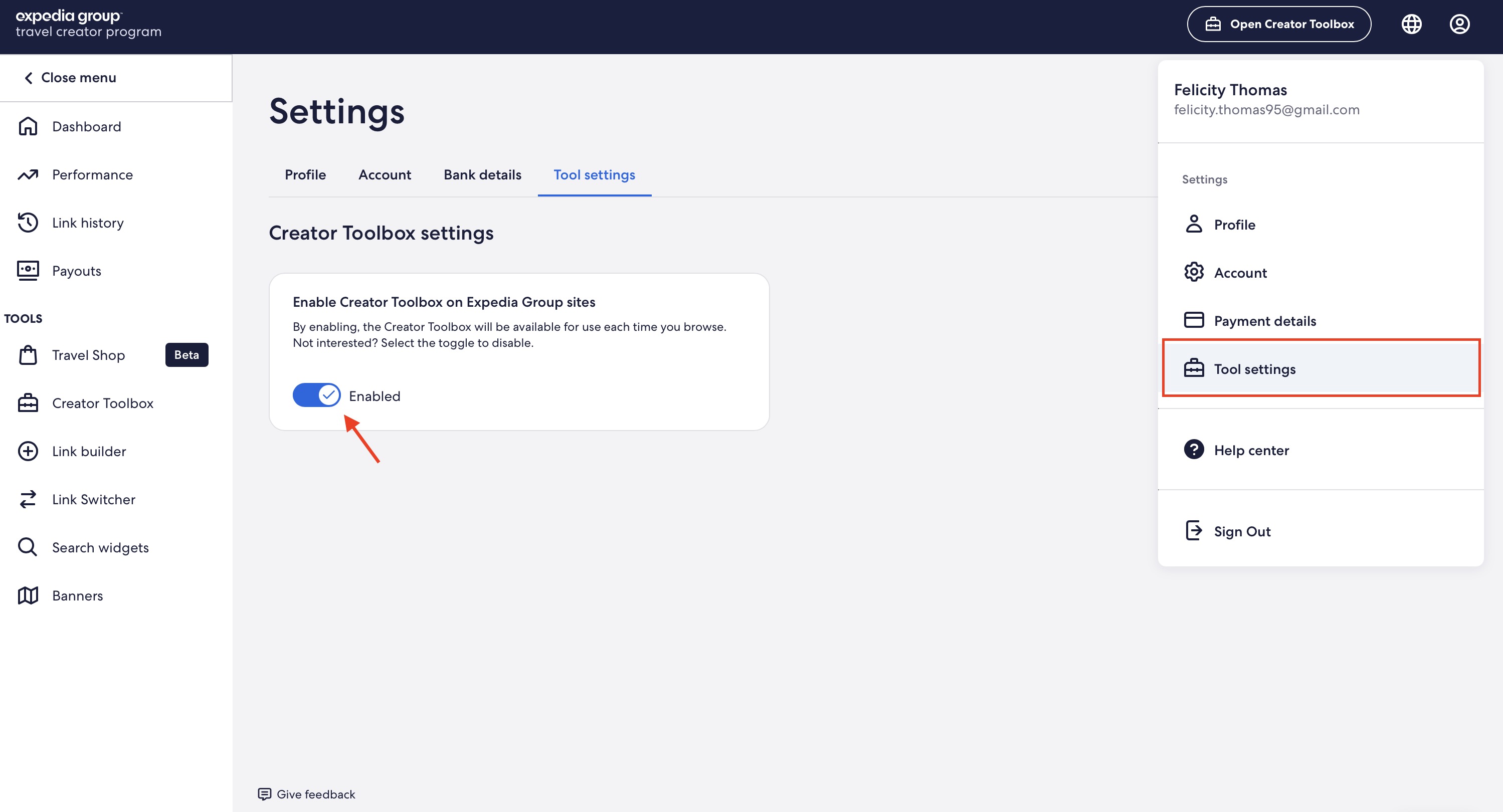This screenshot has height=812, width=1503.
Task: Click the Search widgets magnifier icon
Action: tap(28, 547)
